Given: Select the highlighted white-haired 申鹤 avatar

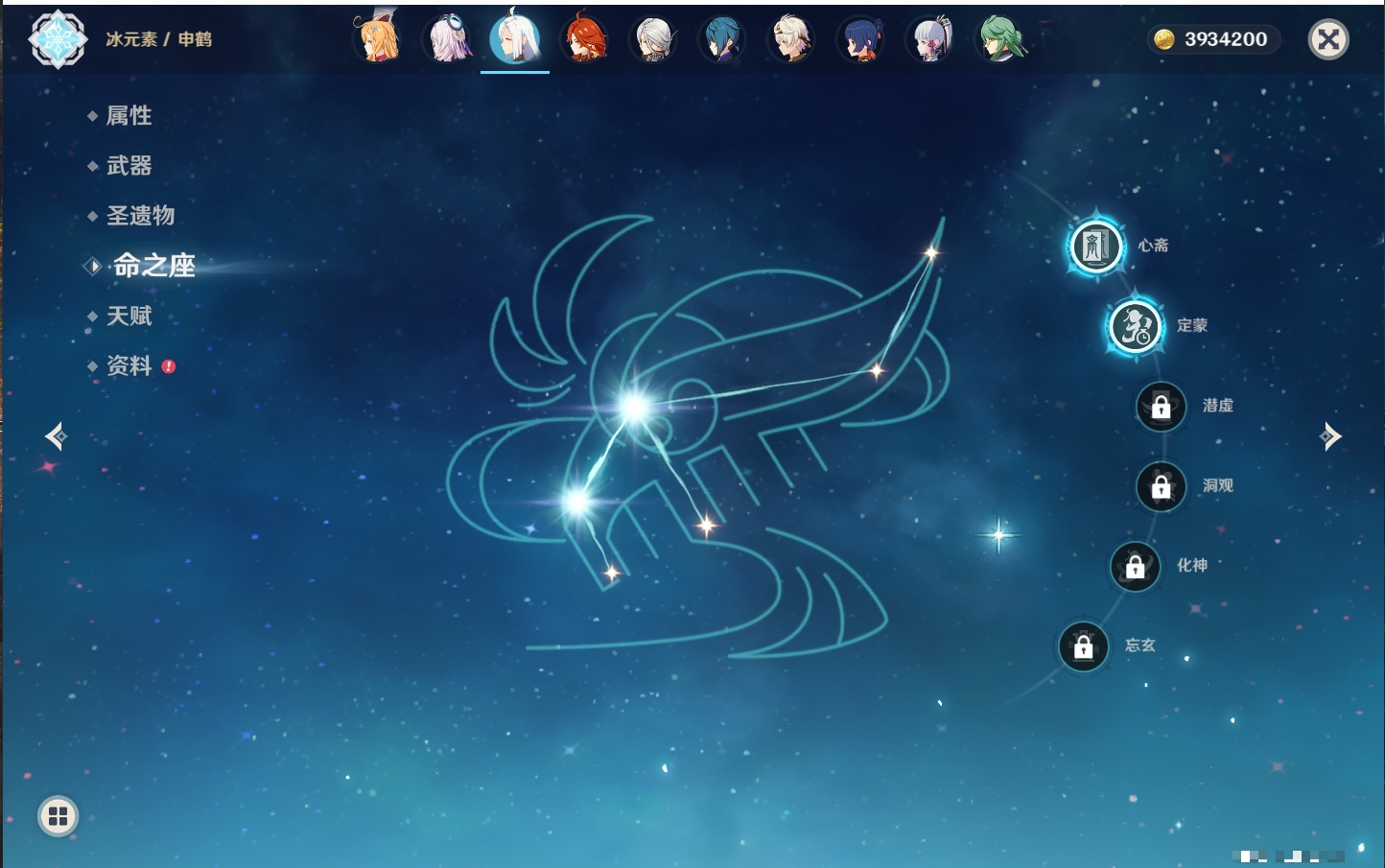Looking at the screenshot, I should (x=515, y=38).
